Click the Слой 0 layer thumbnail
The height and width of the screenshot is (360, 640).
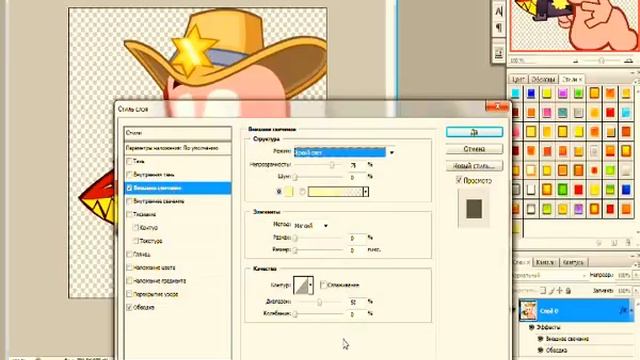[528, 311]
